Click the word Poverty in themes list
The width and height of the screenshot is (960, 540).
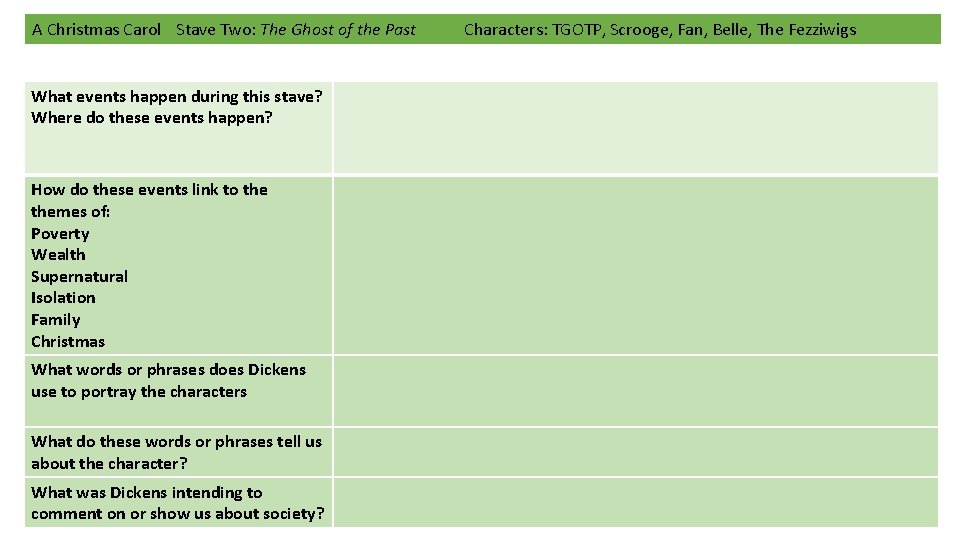click(x=60, y=234)
